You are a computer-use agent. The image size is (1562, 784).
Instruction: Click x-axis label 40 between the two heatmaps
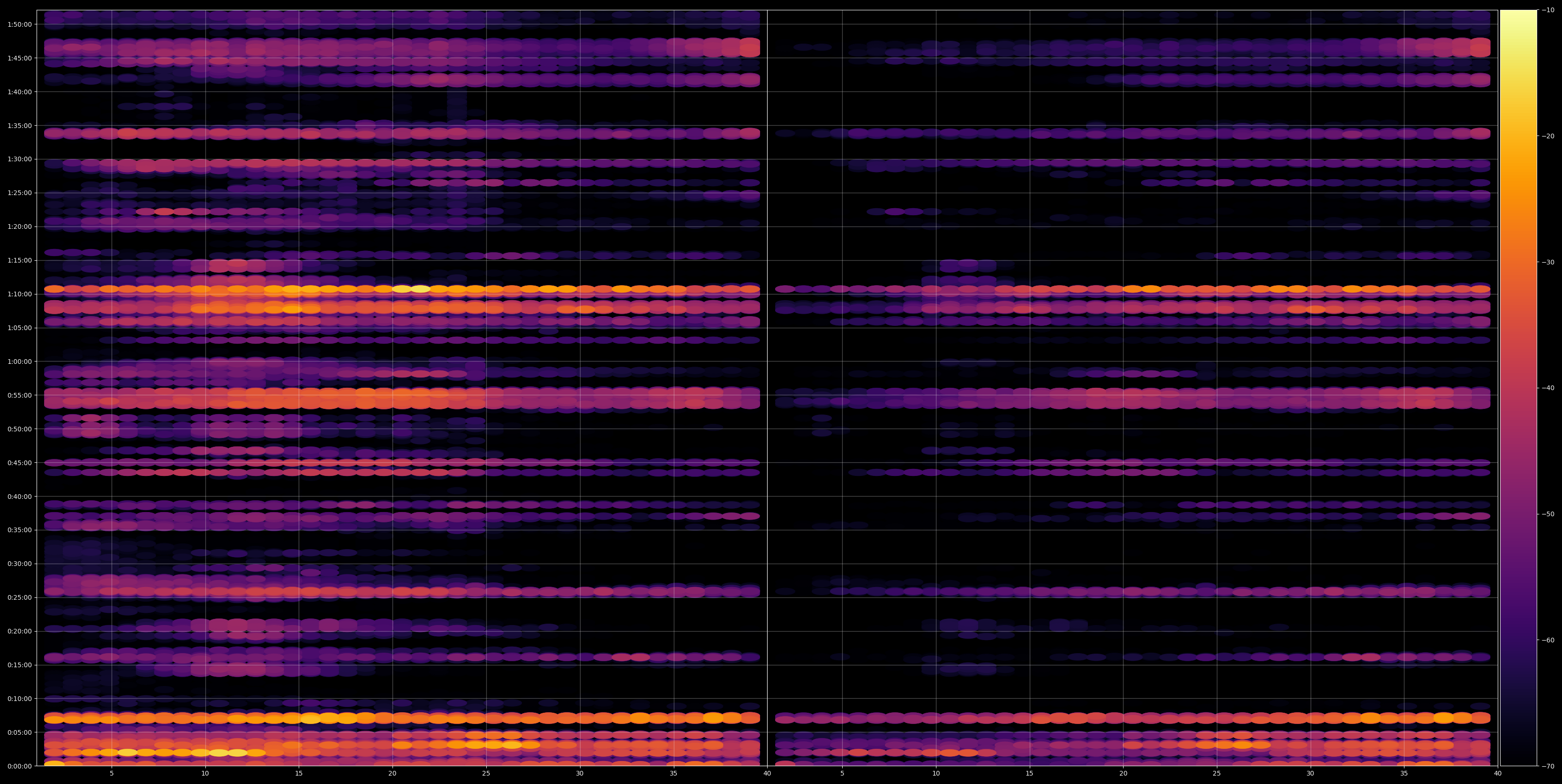pos(767,774)
